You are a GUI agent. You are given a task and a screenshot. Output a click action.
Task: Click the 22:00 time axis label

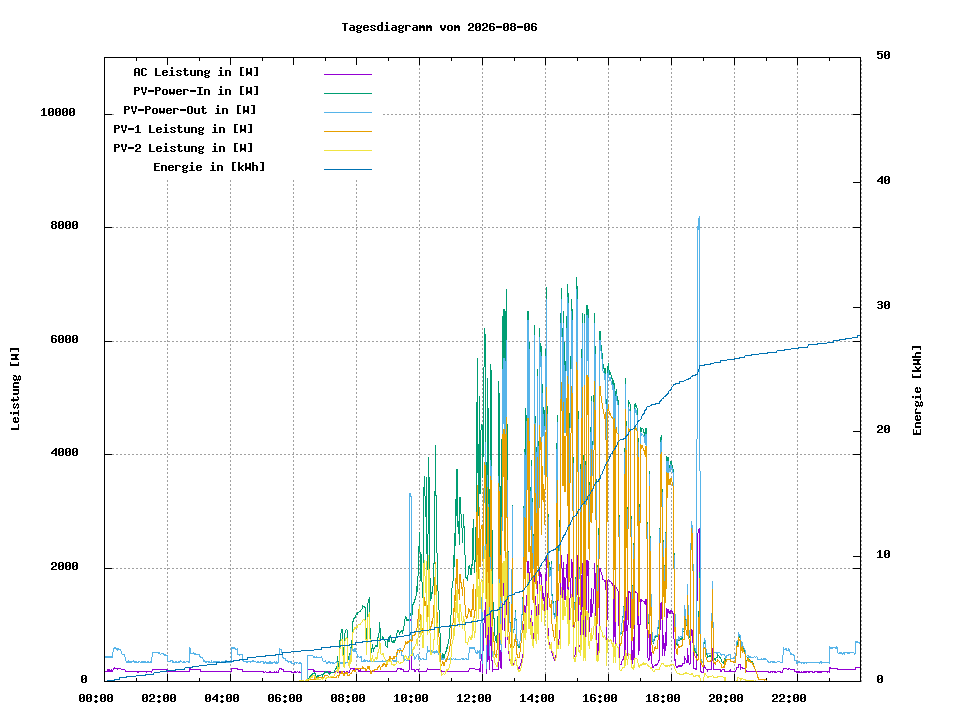pyautogui.click(x=789, y=699)
